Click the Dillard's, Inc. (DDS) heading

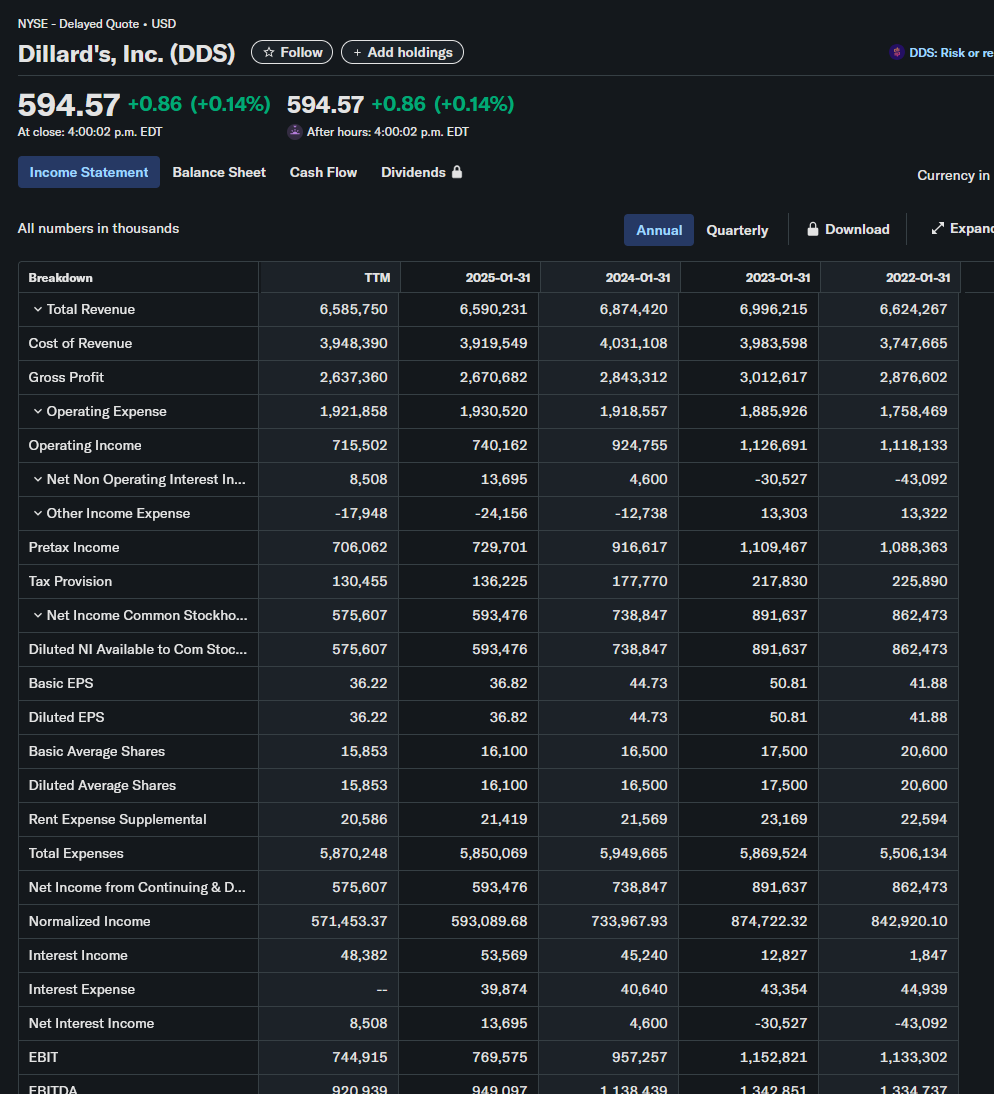[x=126, y=54]
